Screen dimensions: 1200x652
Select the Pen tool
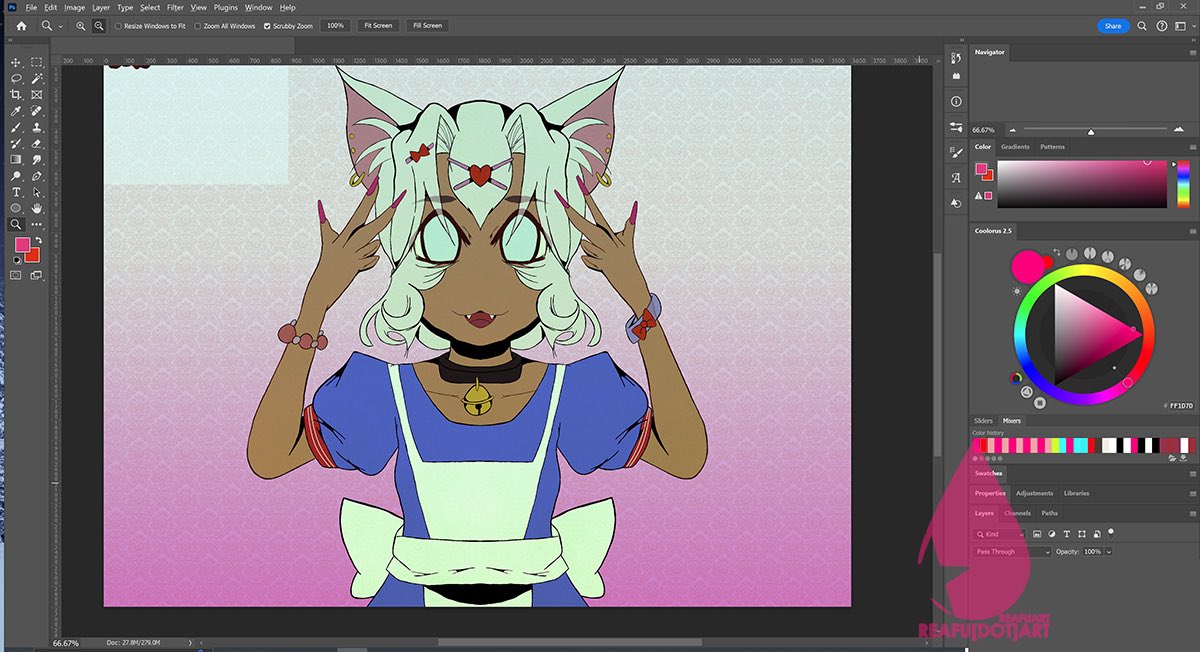pos(37,175)
